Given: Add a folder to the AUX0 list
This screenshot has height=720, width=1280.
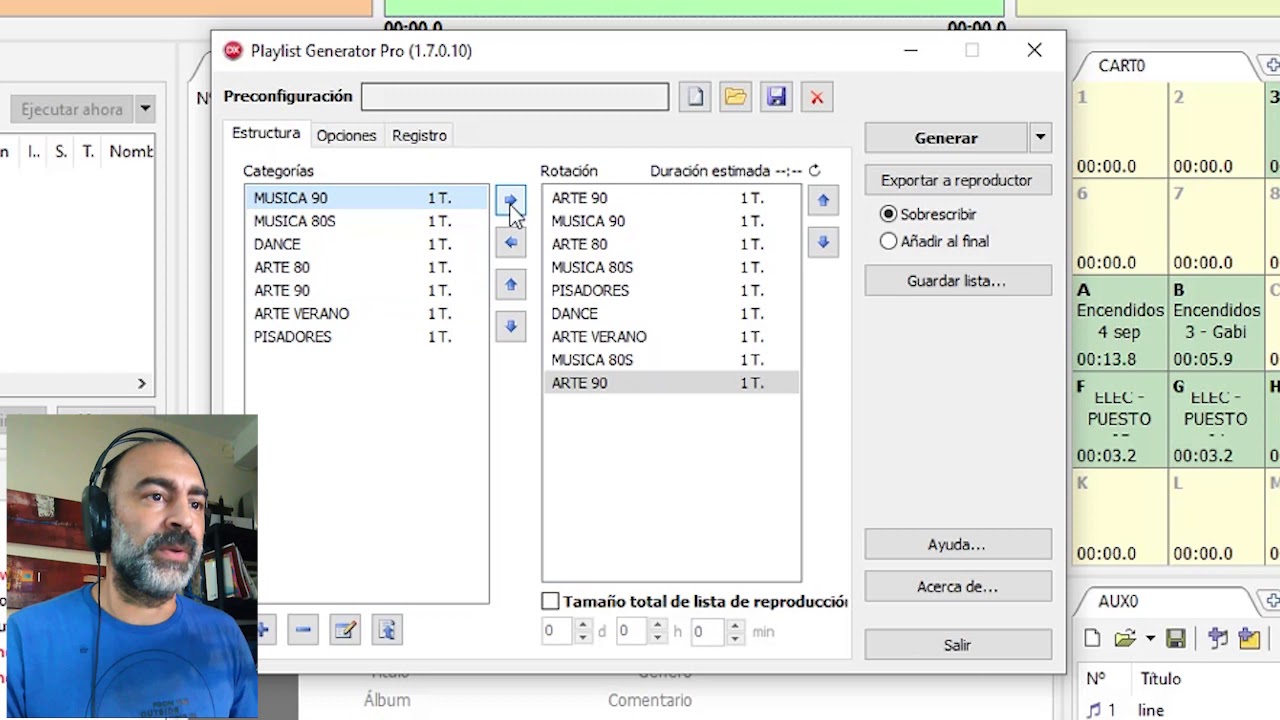Looking at the screenshot, I should click(1249, 638).
